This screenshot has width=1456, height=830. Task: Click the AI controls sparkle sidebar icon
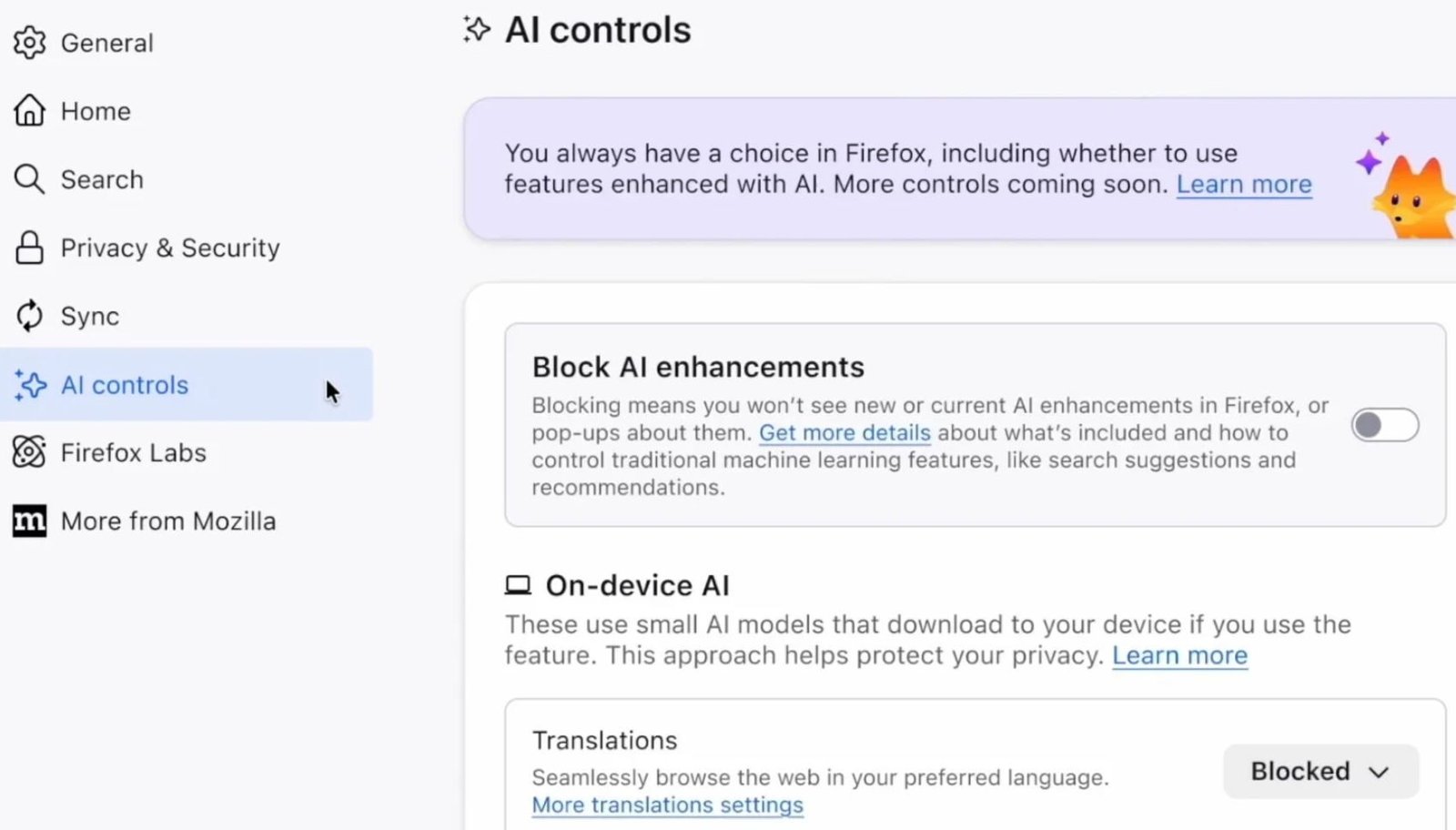point(30,385)
